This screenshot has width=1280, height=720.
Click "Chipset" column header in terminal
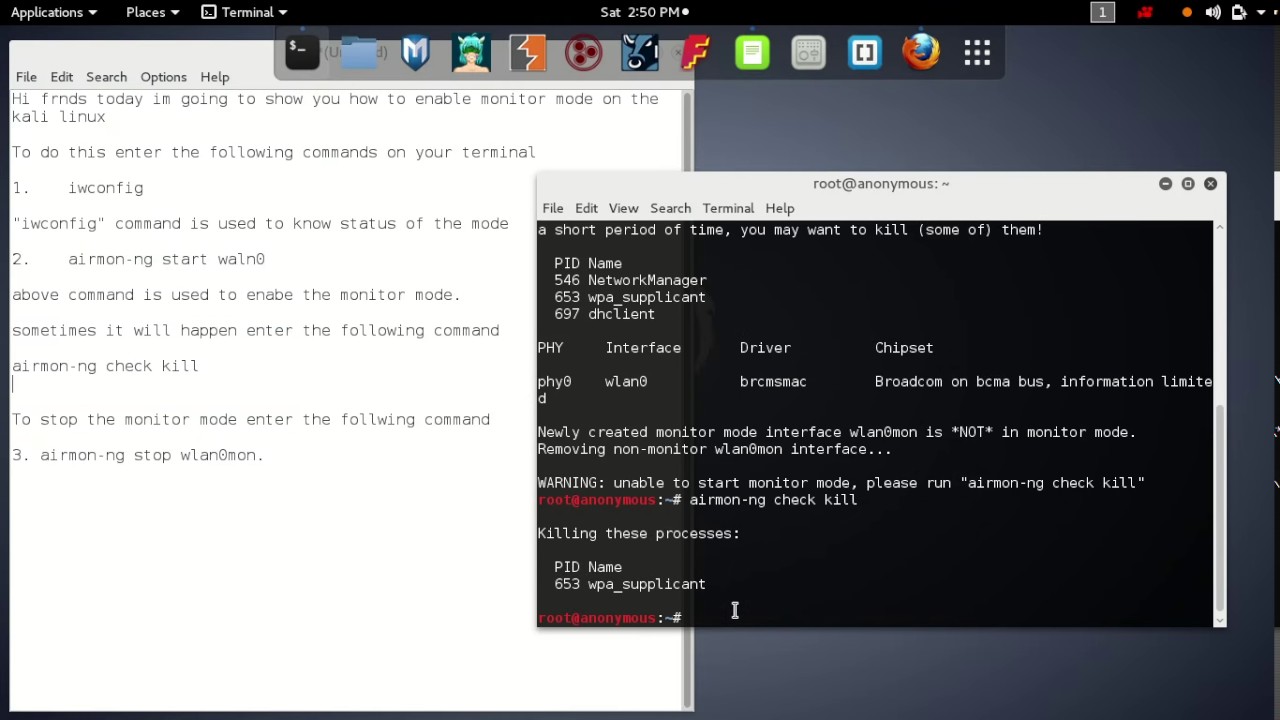904,348
